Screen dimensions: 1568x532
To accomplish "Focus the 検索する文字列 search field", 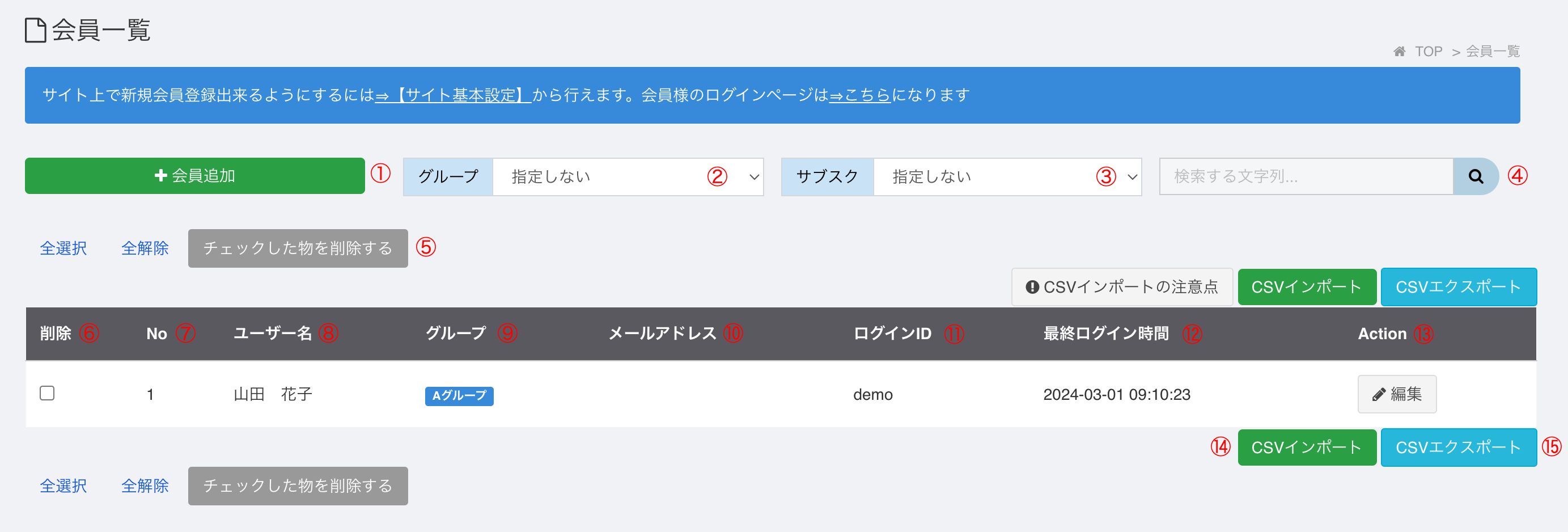I will click(1306, 176).
